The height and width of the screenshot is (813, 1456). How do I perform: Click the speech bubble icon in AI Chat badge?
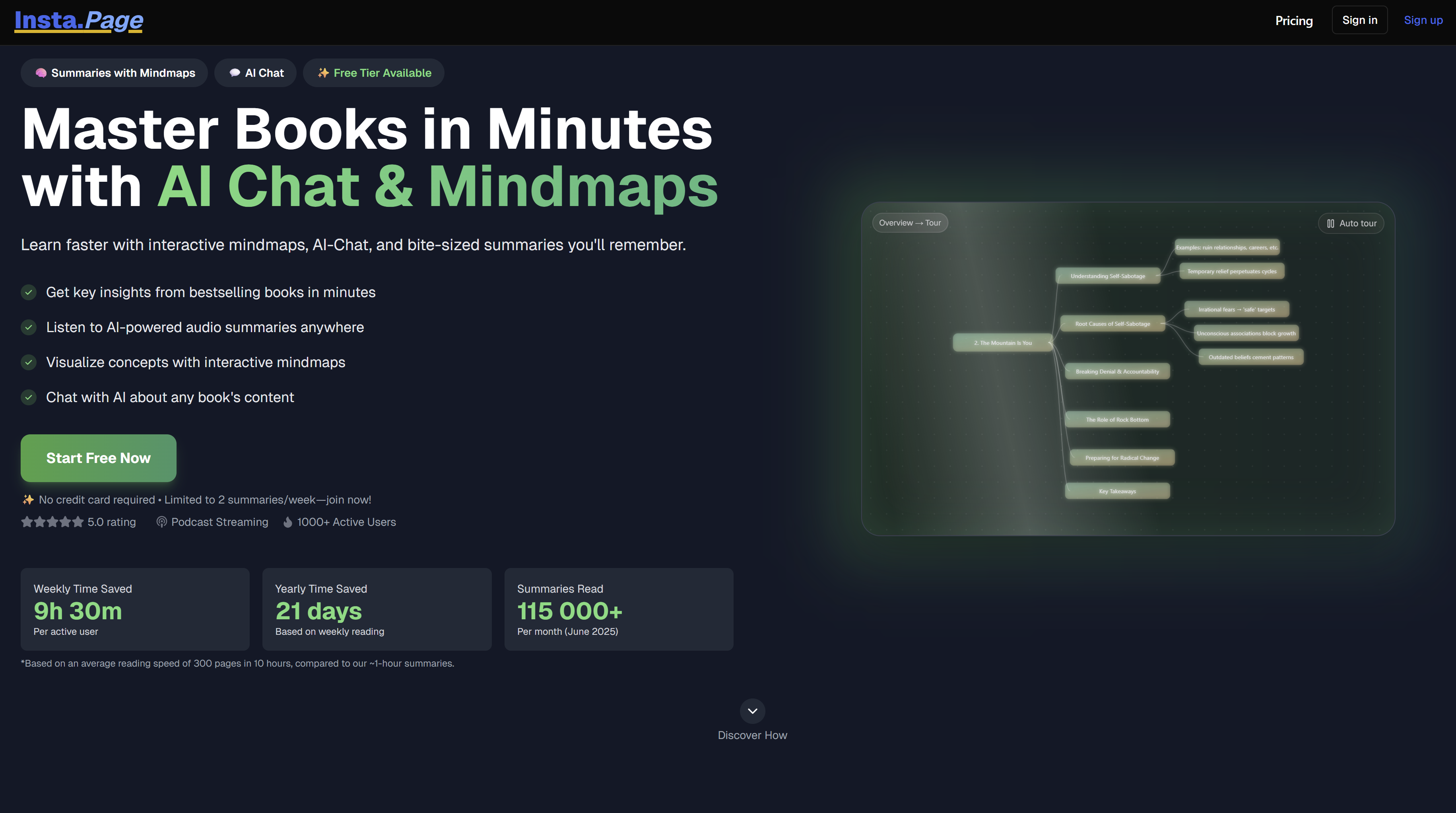tap(235, 73)
